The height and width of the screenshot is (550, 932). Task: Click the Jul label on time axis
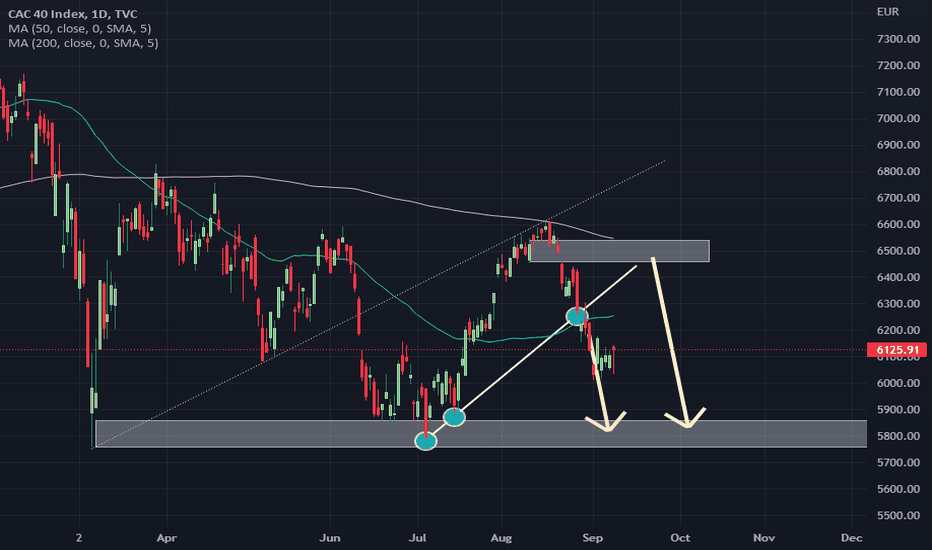pyautogui.click(x=418, y=538)
